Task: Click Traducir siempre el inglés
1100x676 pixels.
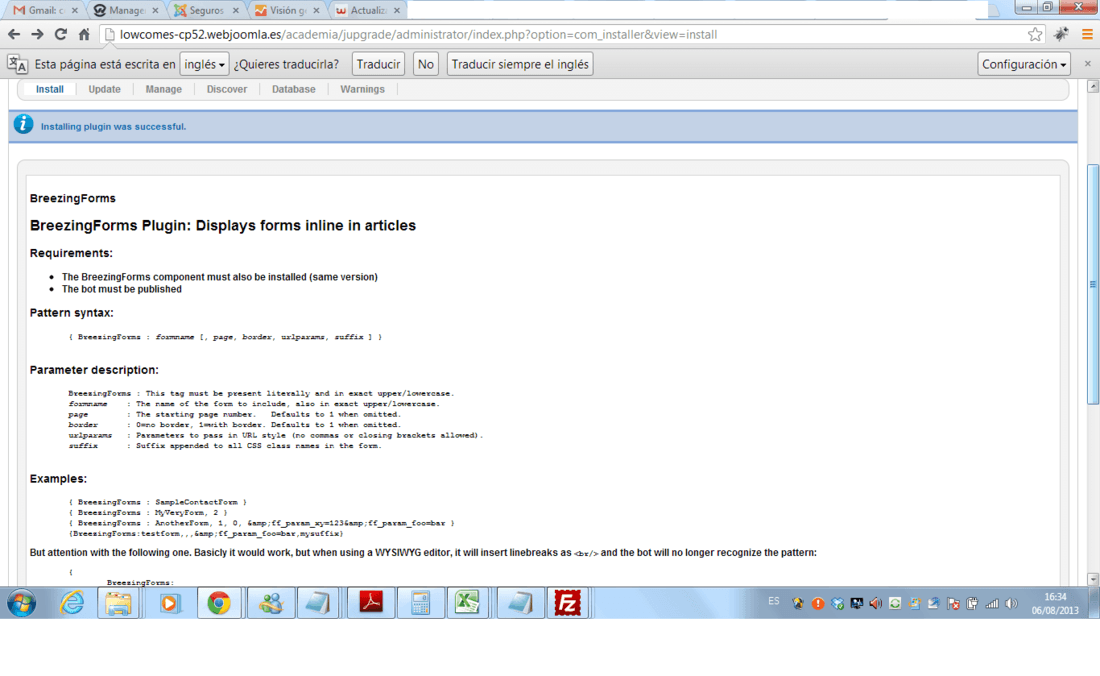Action: click(520, 65)
